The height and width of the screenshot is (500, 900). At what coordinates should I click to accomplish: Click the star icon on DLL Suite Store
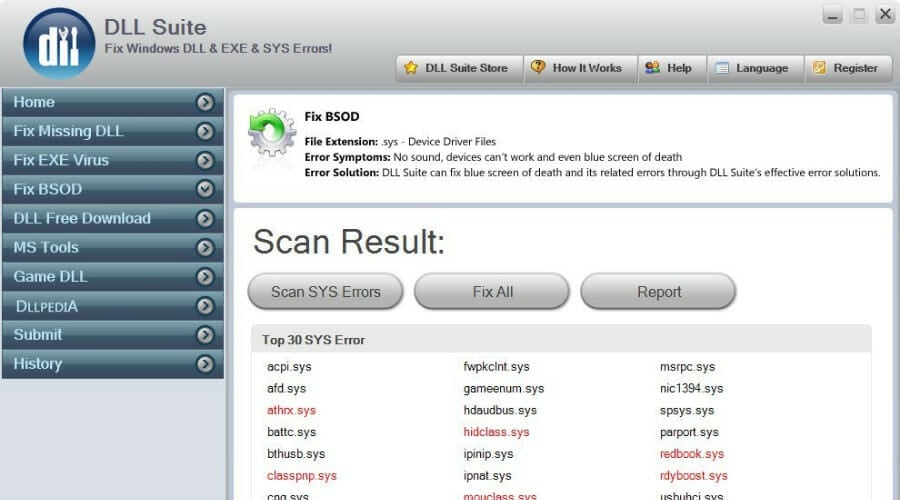coord(410,68)
